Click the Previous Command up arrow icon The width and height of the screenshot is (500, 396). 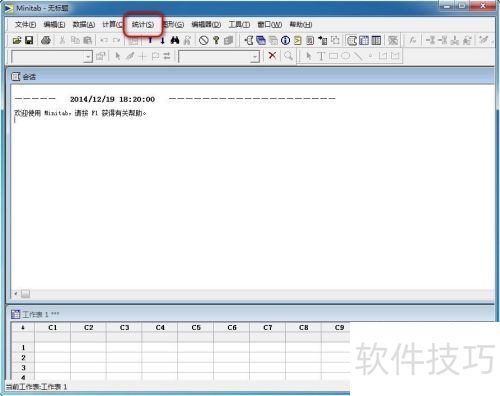150,40
